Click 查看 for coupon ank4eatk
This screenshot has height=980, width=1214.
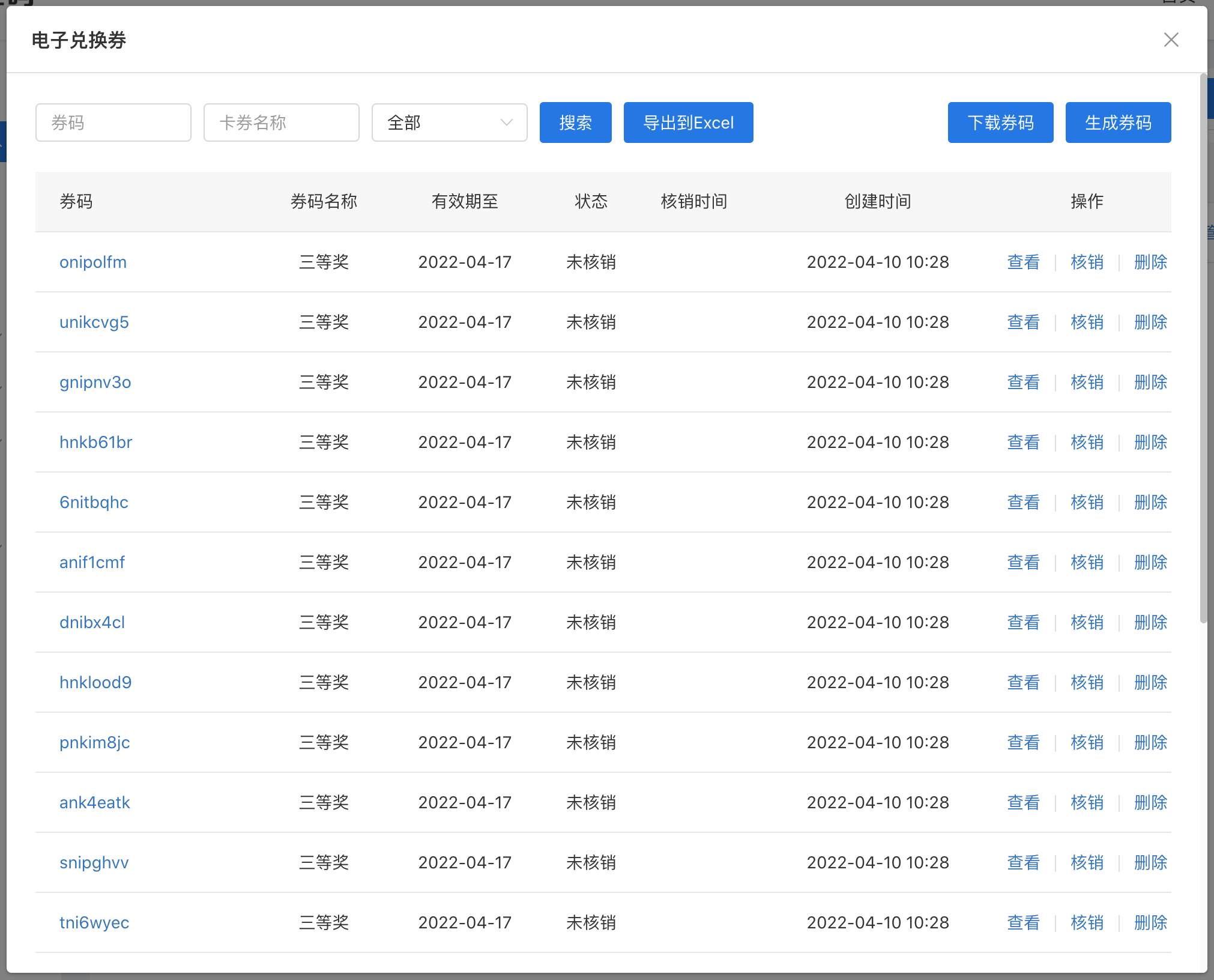coord(1023,803)
